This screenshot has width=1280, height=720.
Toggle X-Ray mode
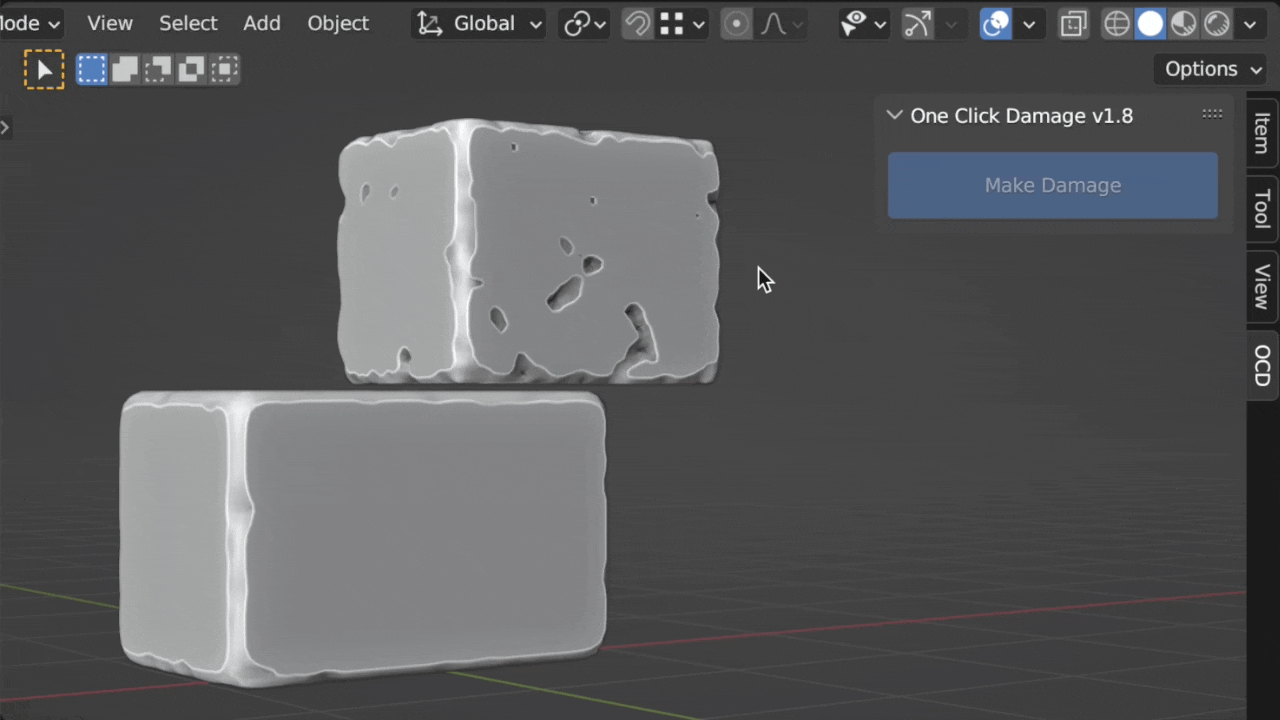coord(1074,23)
